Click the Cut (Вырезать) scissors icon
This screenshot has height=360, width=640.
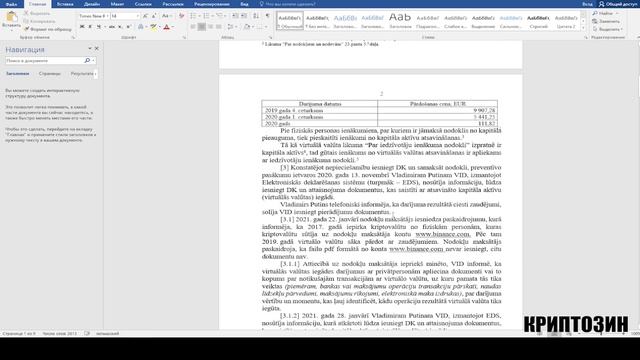26,13
